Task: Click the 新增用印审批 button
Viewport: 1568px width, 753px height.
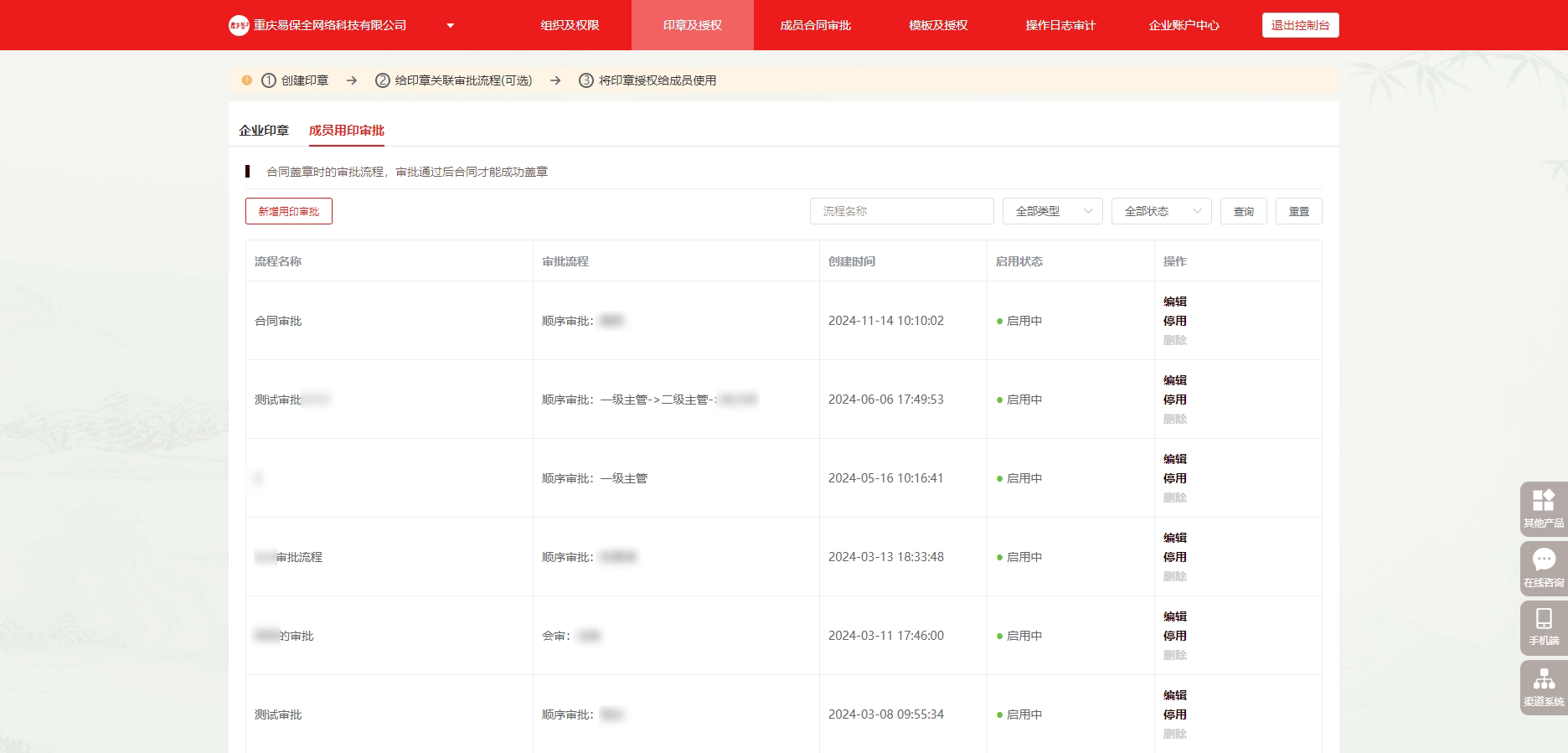Action: (289, 211)
